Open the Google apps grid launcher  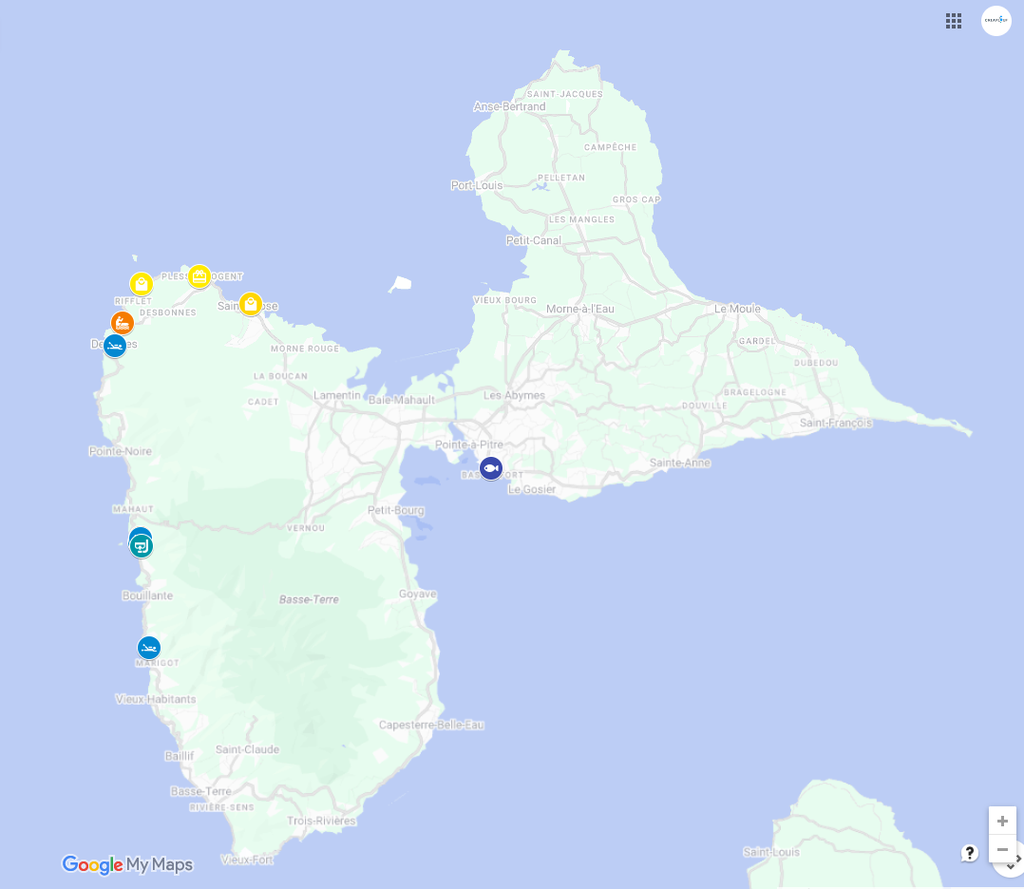[953, 21]
